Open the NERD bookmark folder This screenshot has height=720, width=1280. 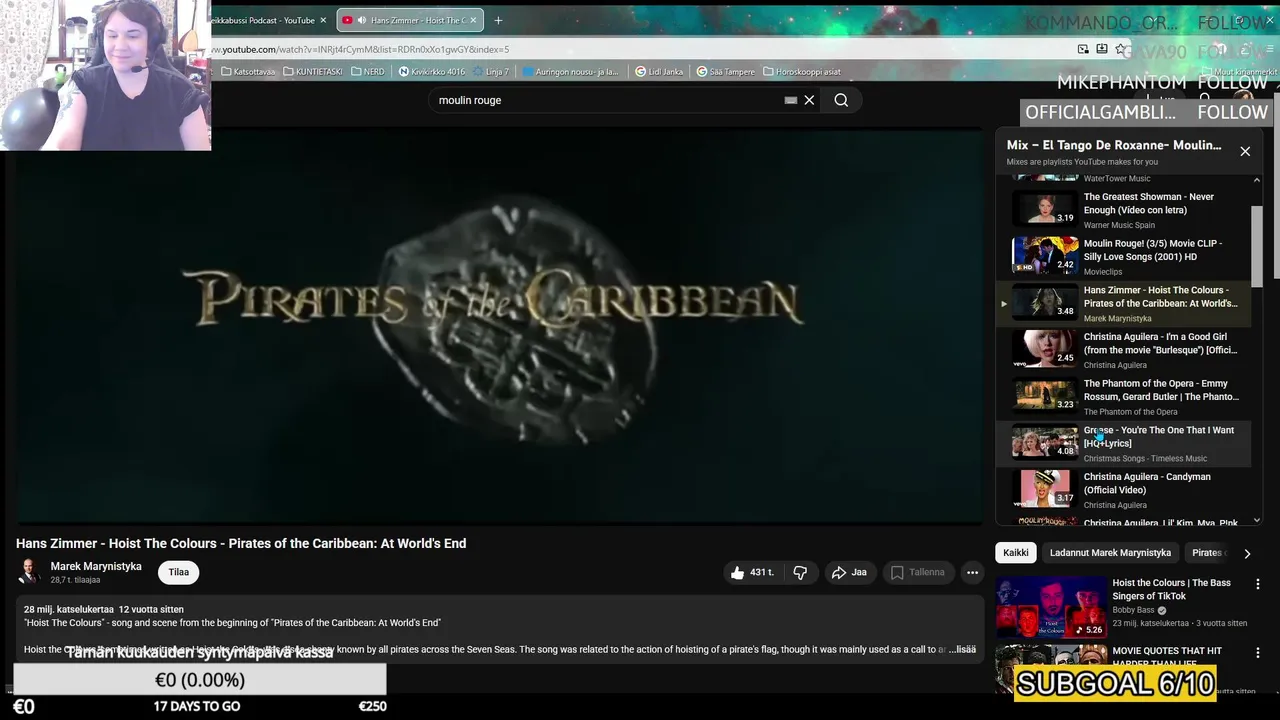[368, 72]
